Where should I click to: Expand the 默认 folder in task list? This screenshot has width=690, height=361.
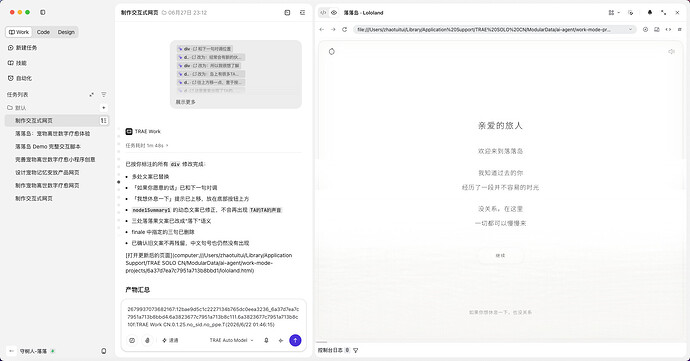[17, 108]
